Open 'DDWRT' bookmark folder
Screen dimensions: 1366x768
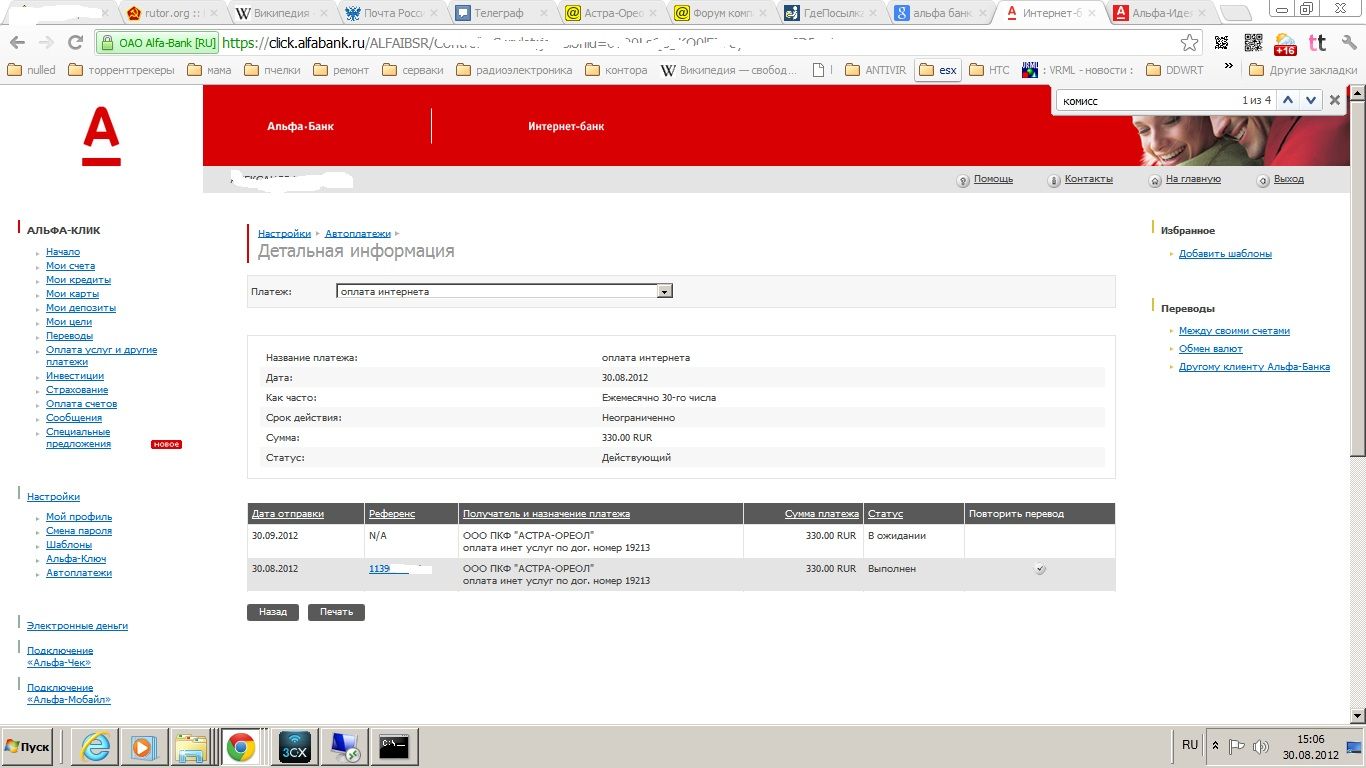coord(1175,70)
